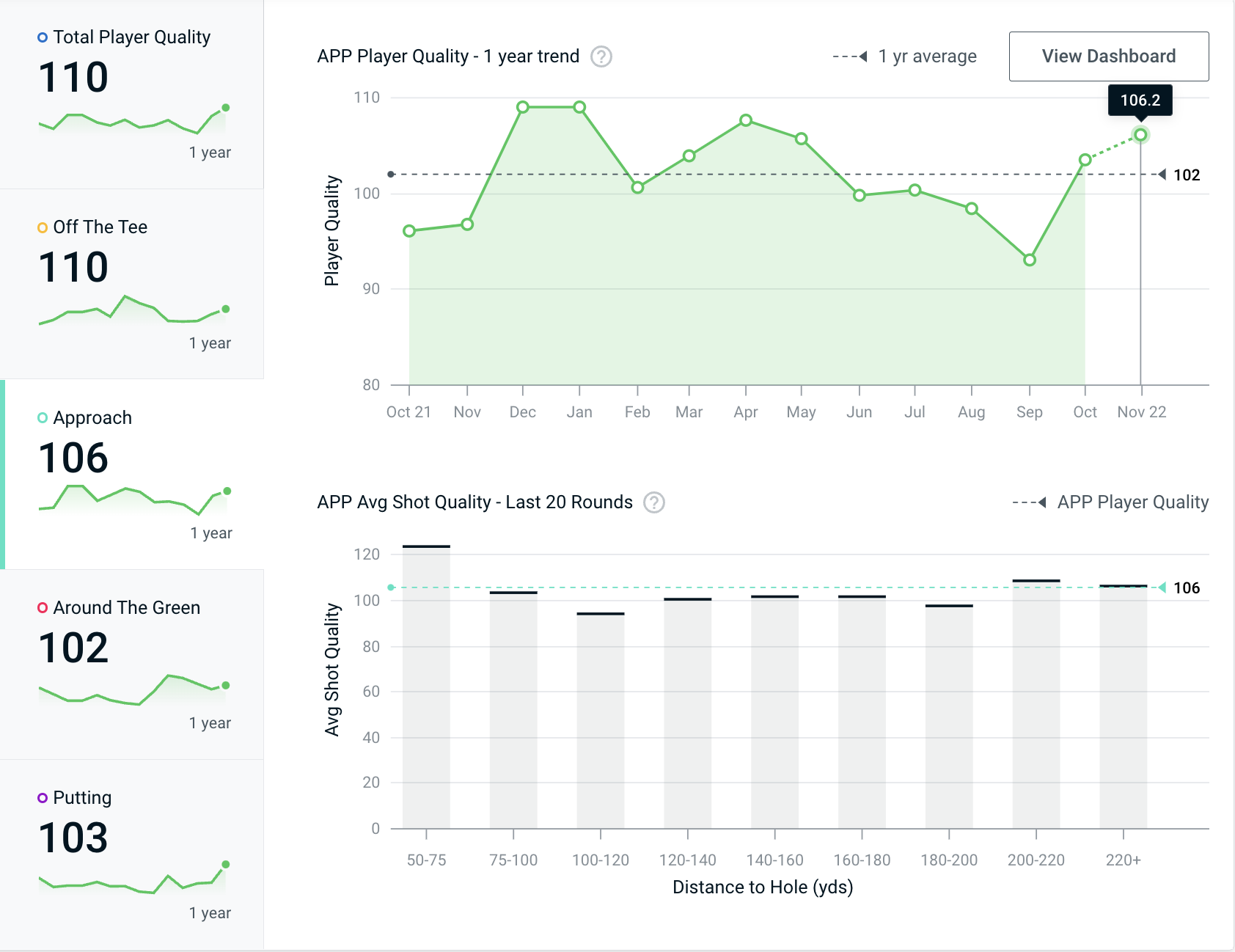Image resolution: width=1235 pixels, height=952 pixels.
Task: Open the View Dashboard button
Action: point(1108,56)
